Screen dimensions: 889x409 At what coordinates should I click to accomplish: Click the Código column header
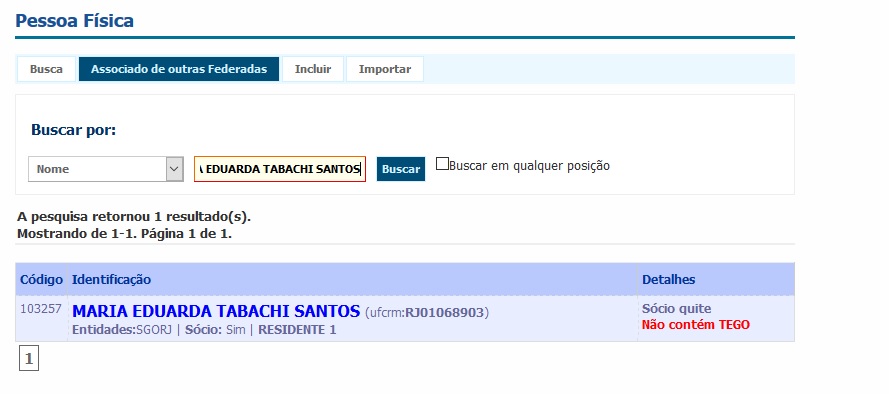[41, 279]
